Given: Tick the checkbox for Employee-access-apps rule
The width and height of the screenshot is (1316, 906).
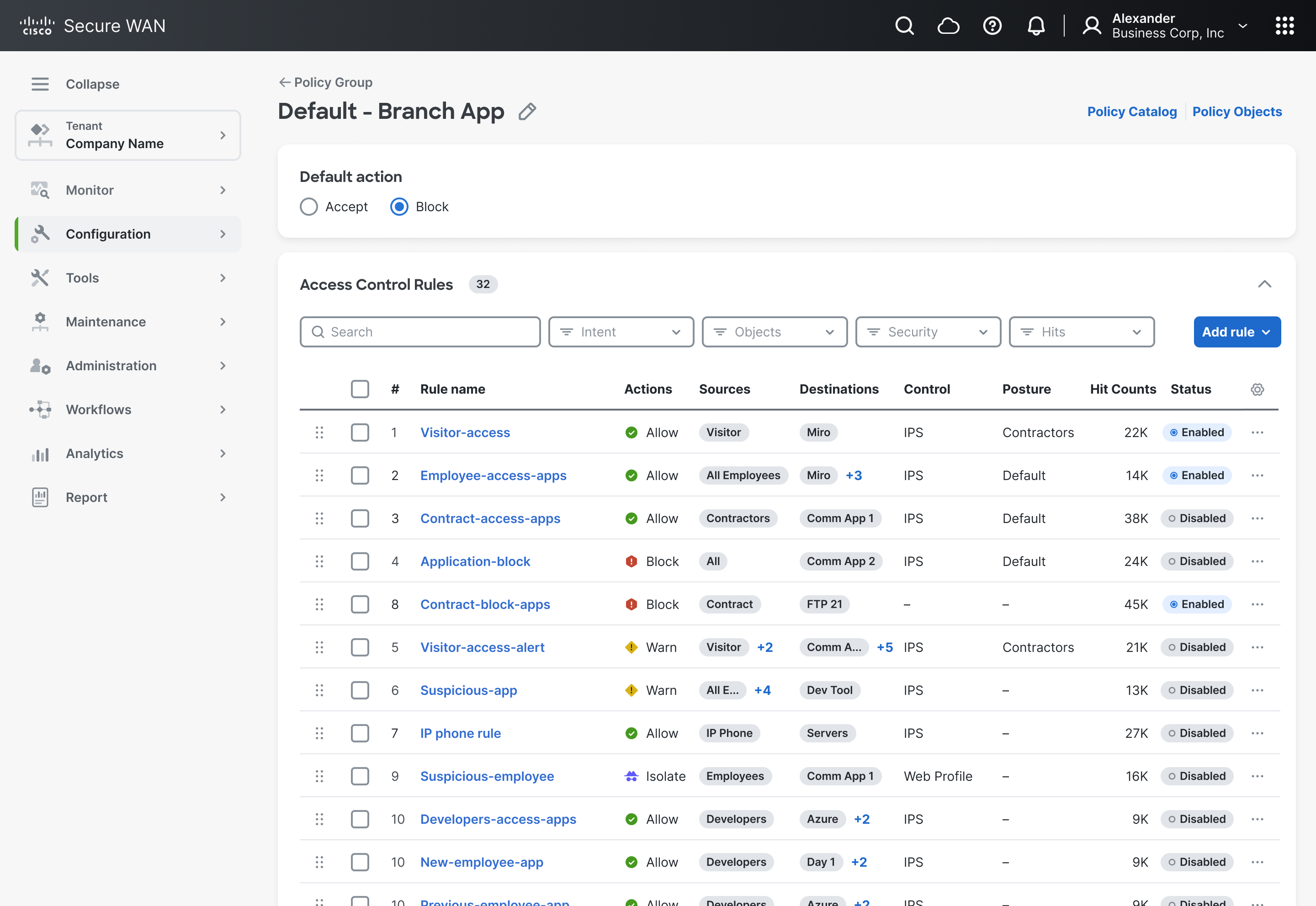Looking at the screenshot, I should pyautogui.click(x=360, y=476).
